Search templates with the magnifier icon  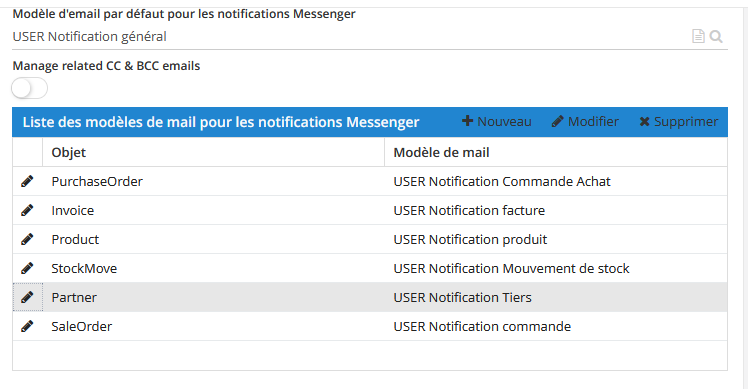click(716, 36)
